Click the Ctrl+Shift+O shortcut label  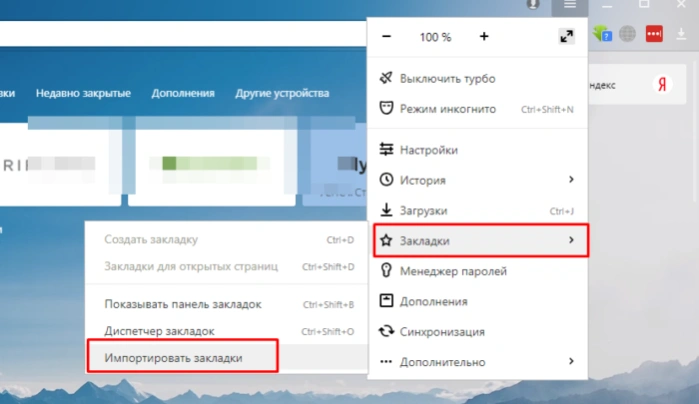point(328,331)
